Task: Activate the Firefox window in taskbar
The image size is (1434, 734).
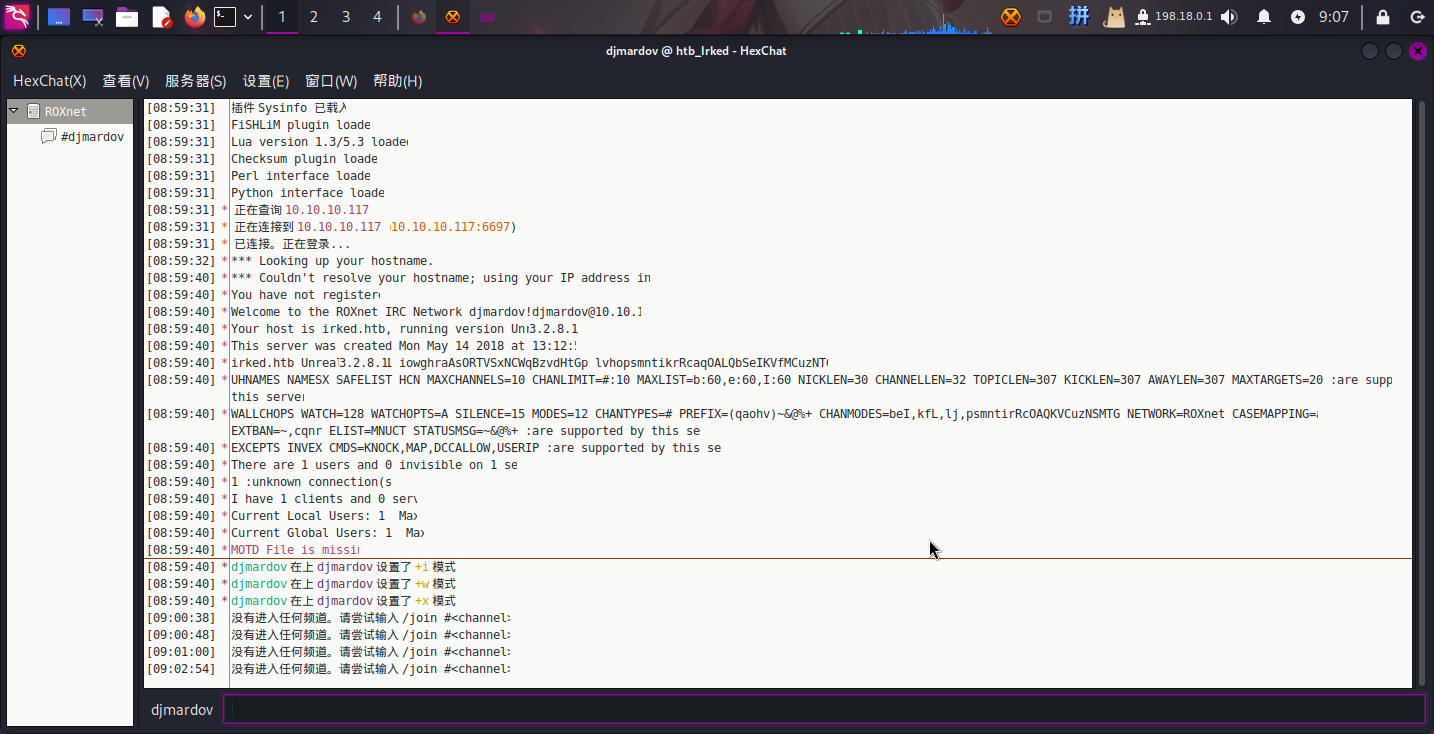Action: pyautogui.click(x=419, y=17)
